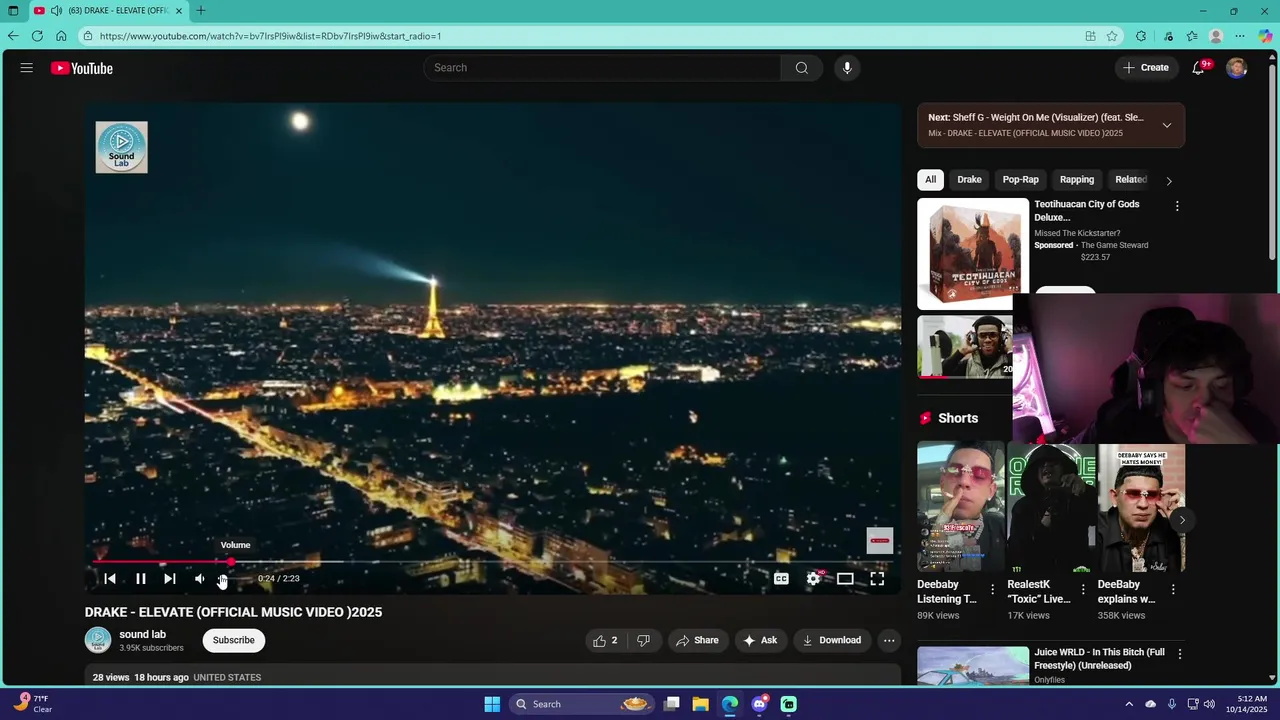Screen dimensions: 1280x720
Task: Click the taskbar Search box
Action: (x=581, y=704)
